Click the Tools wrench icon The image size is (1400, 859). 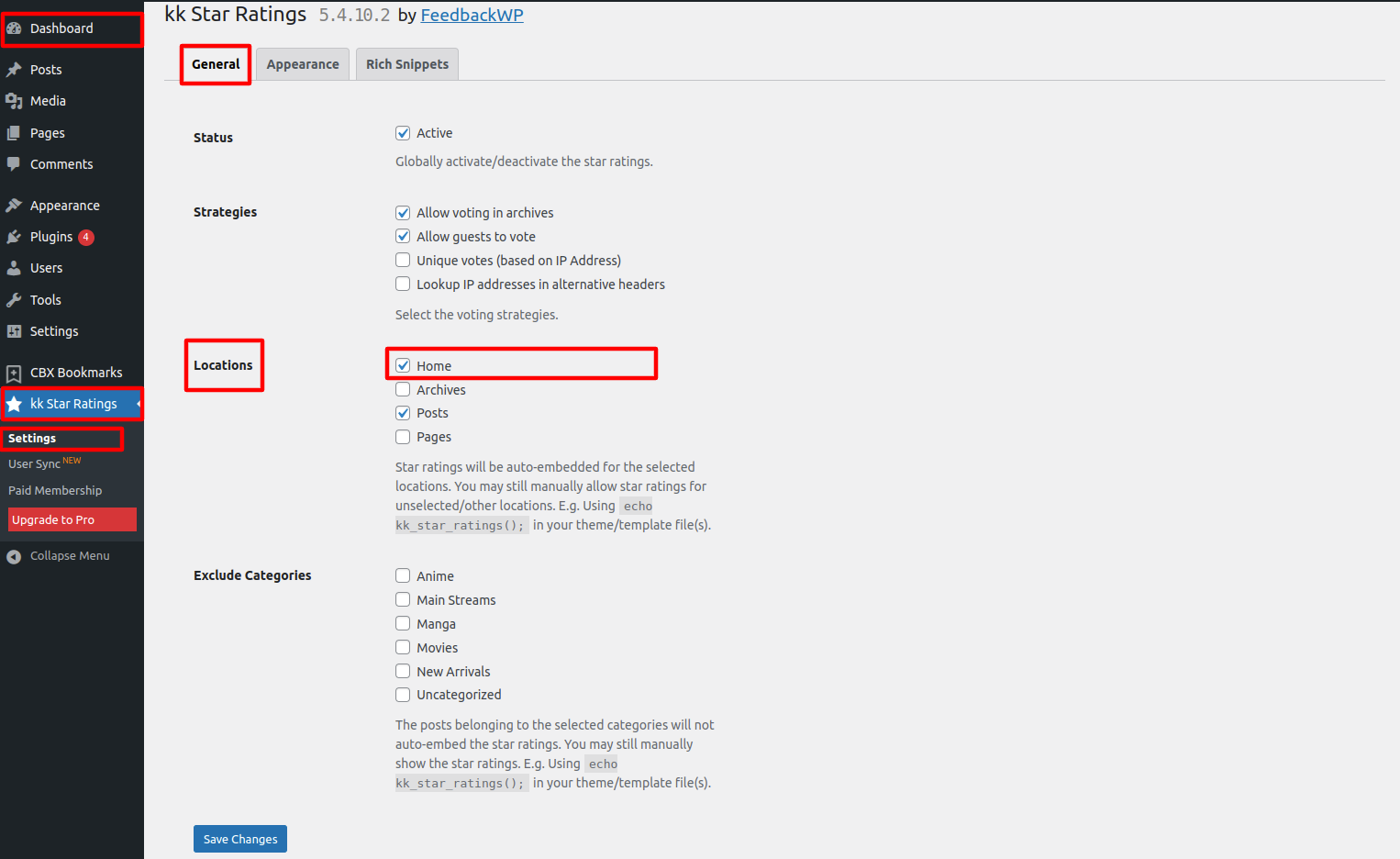click(x=15, y=300)
